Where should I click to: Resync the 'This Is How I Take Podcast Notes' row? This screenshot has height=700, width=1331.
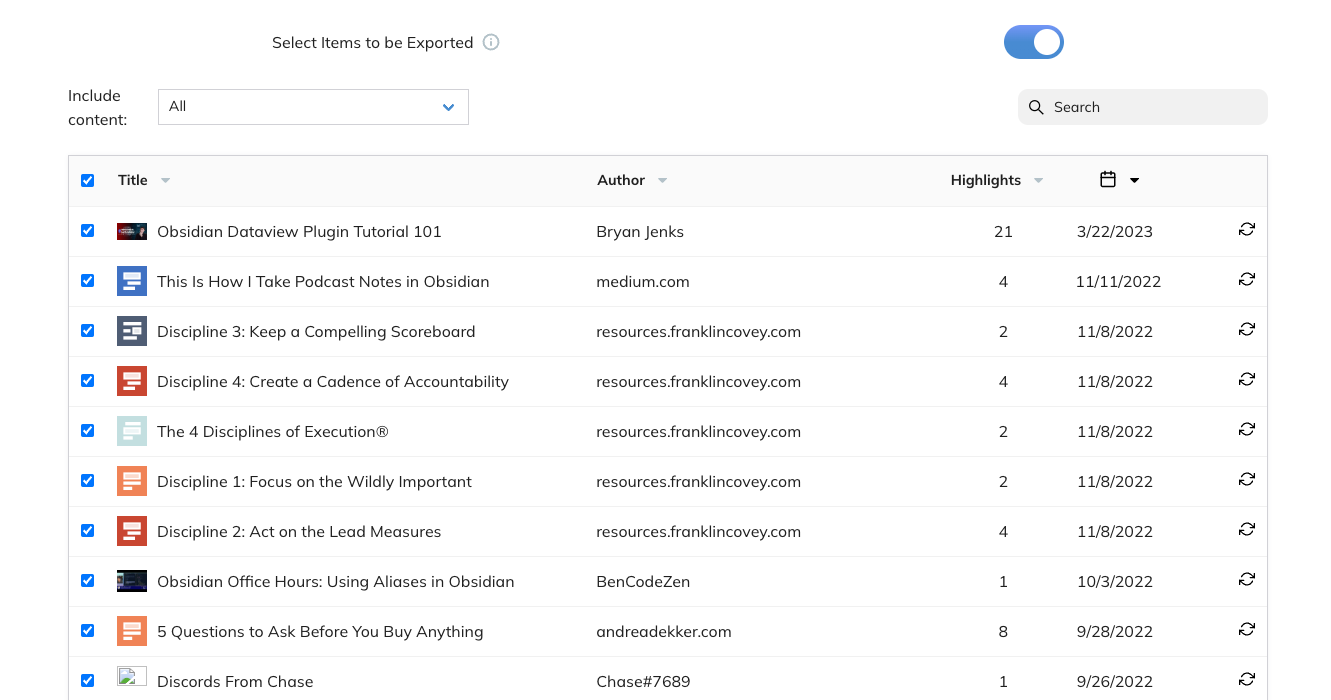click(1246, 280)
